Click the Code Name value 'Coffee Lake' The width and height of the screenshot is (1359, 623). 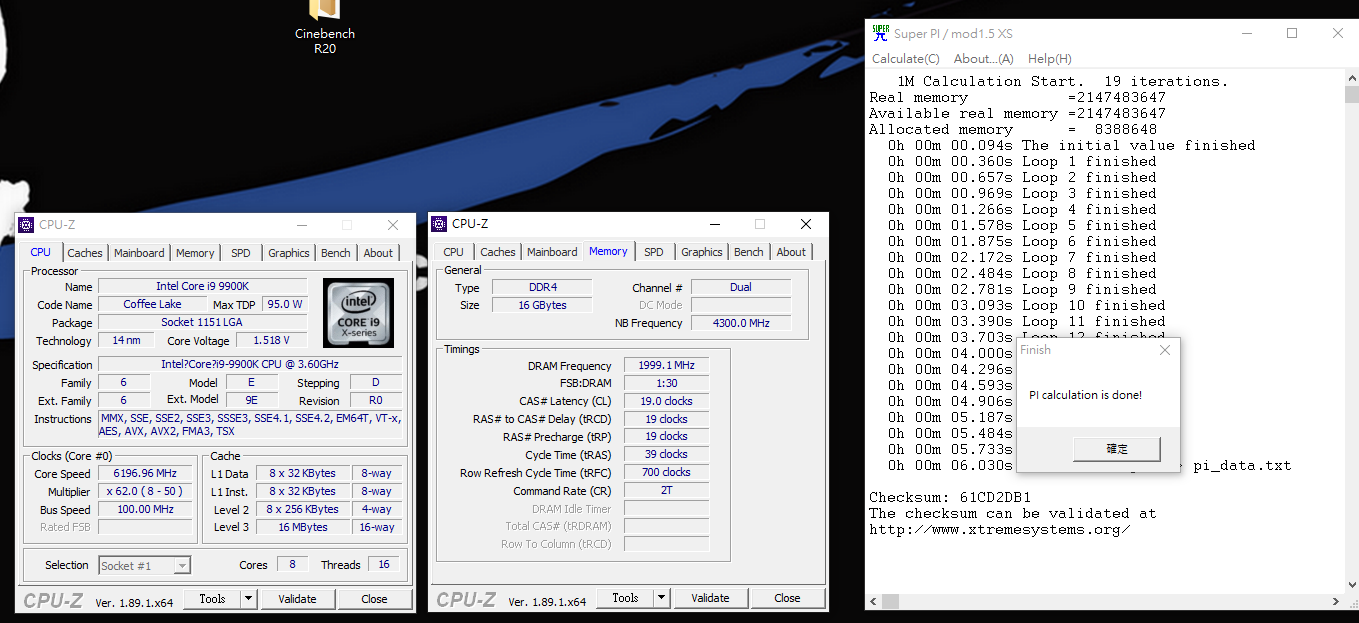[152, 304]
